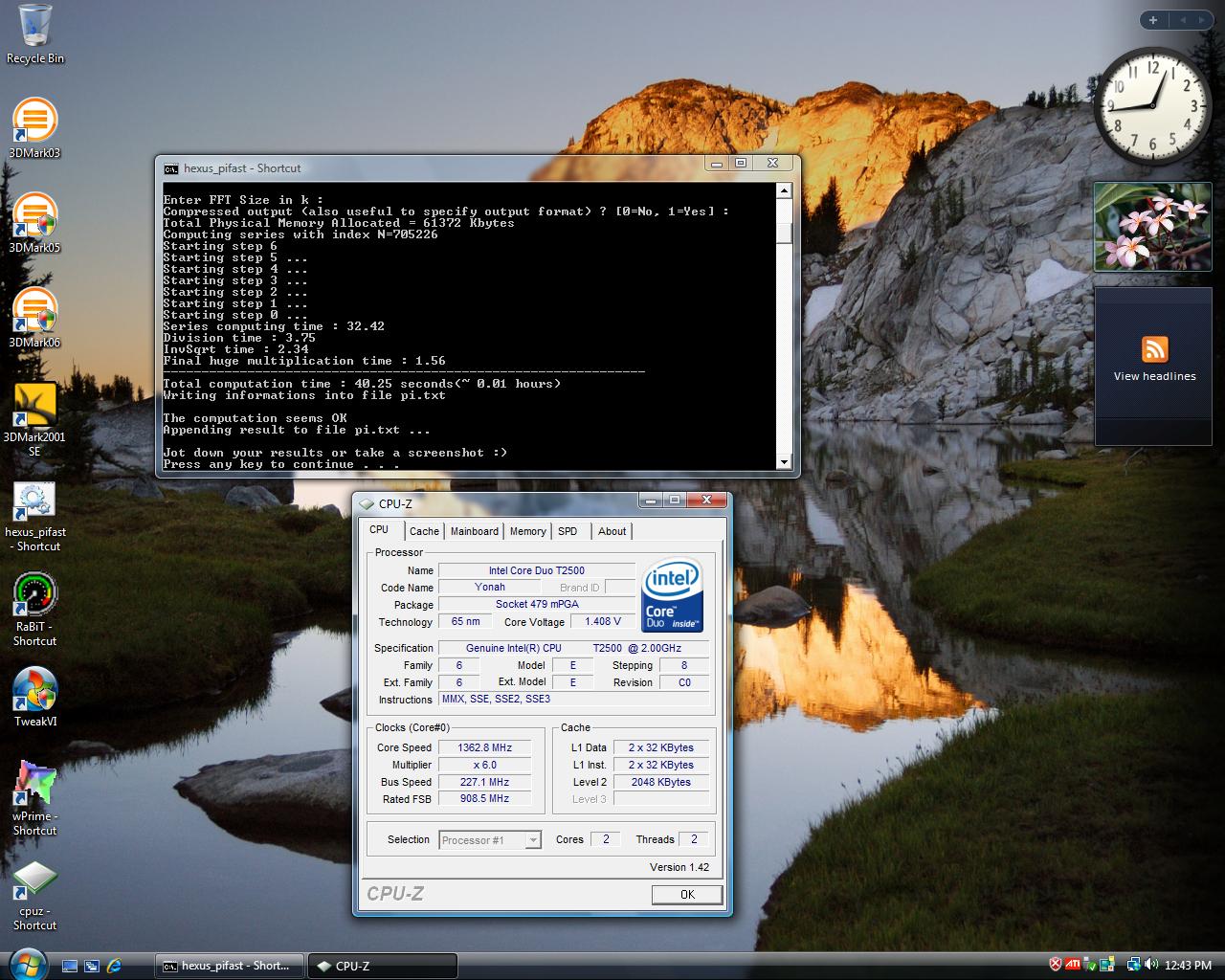
Task: Maximize the hexus_pifast console window
Action: tap(741, 164)
